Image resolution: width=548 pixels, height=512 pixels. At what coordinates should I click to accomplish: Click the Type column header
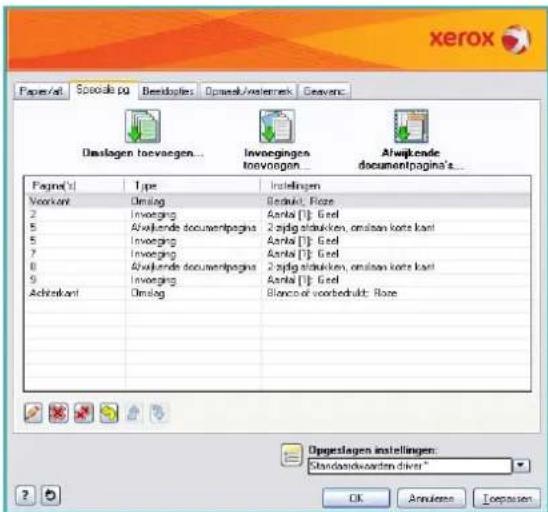[192, 186]
